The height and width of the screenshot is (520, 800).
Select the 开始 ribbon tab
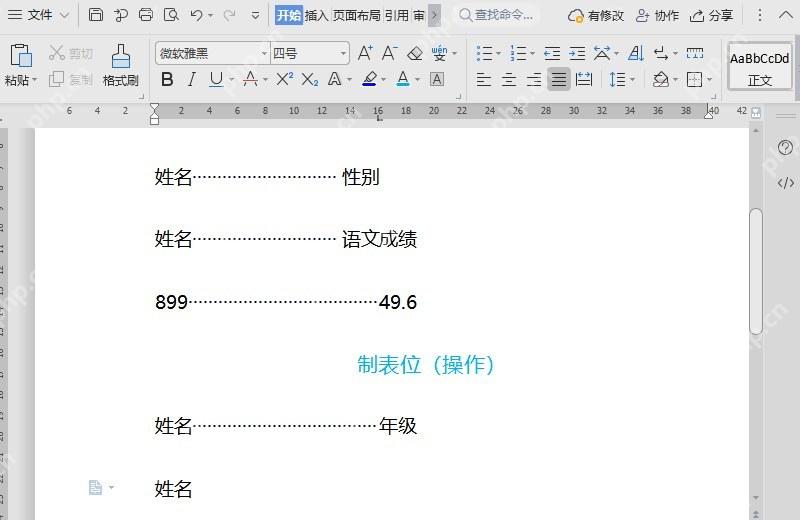coord(289,15)
